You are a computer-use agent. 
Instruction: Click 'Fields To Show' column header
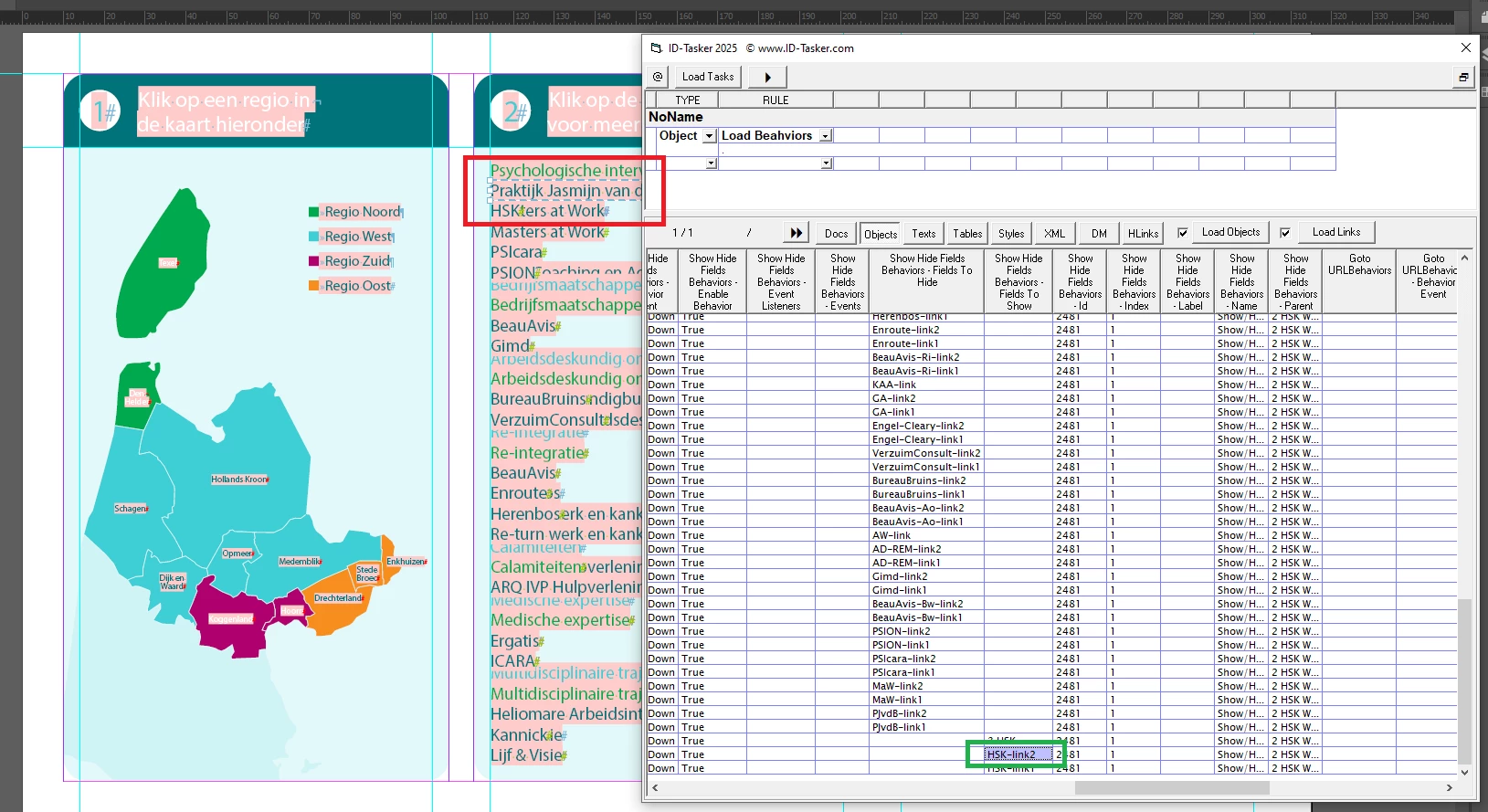click(1018, 282)
